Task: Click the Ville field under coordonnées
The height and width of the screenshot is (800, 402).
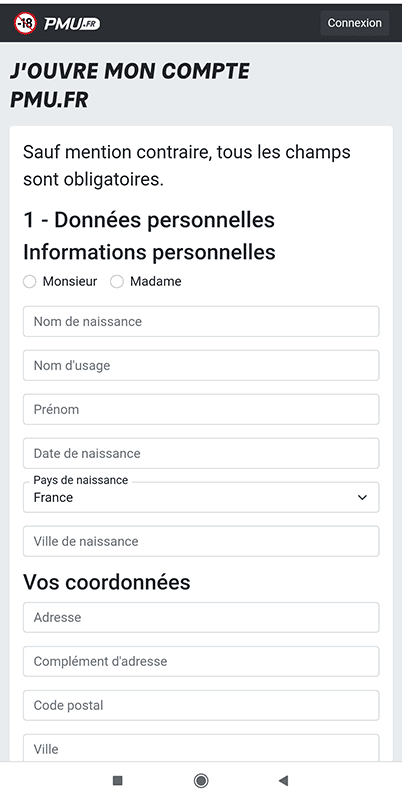Action: tap(201, 748)
